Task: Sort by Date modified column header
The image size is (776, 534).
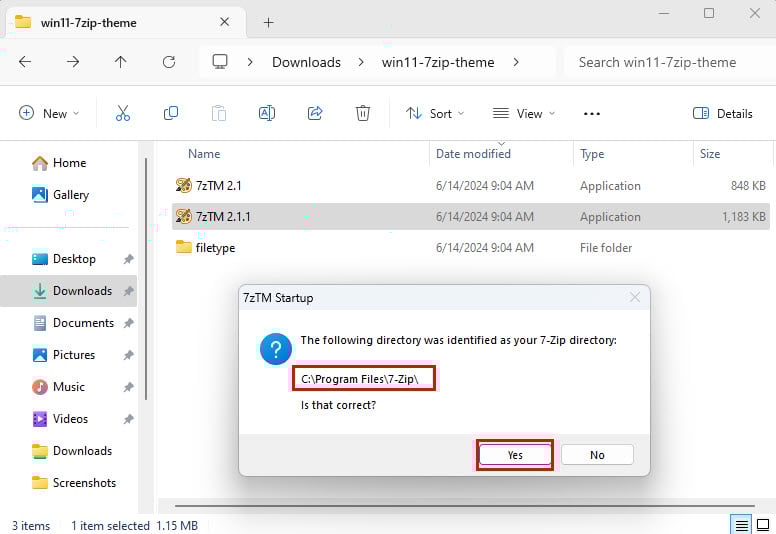Action: (x=473, y=154)
